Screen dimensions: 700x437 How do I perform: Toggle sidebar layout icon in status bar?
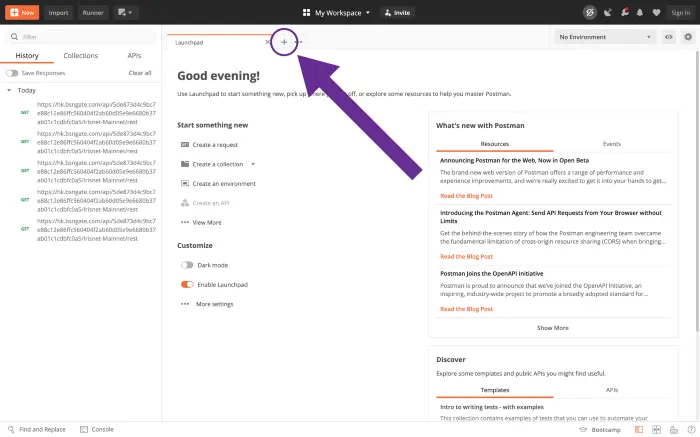coord(639,429)
